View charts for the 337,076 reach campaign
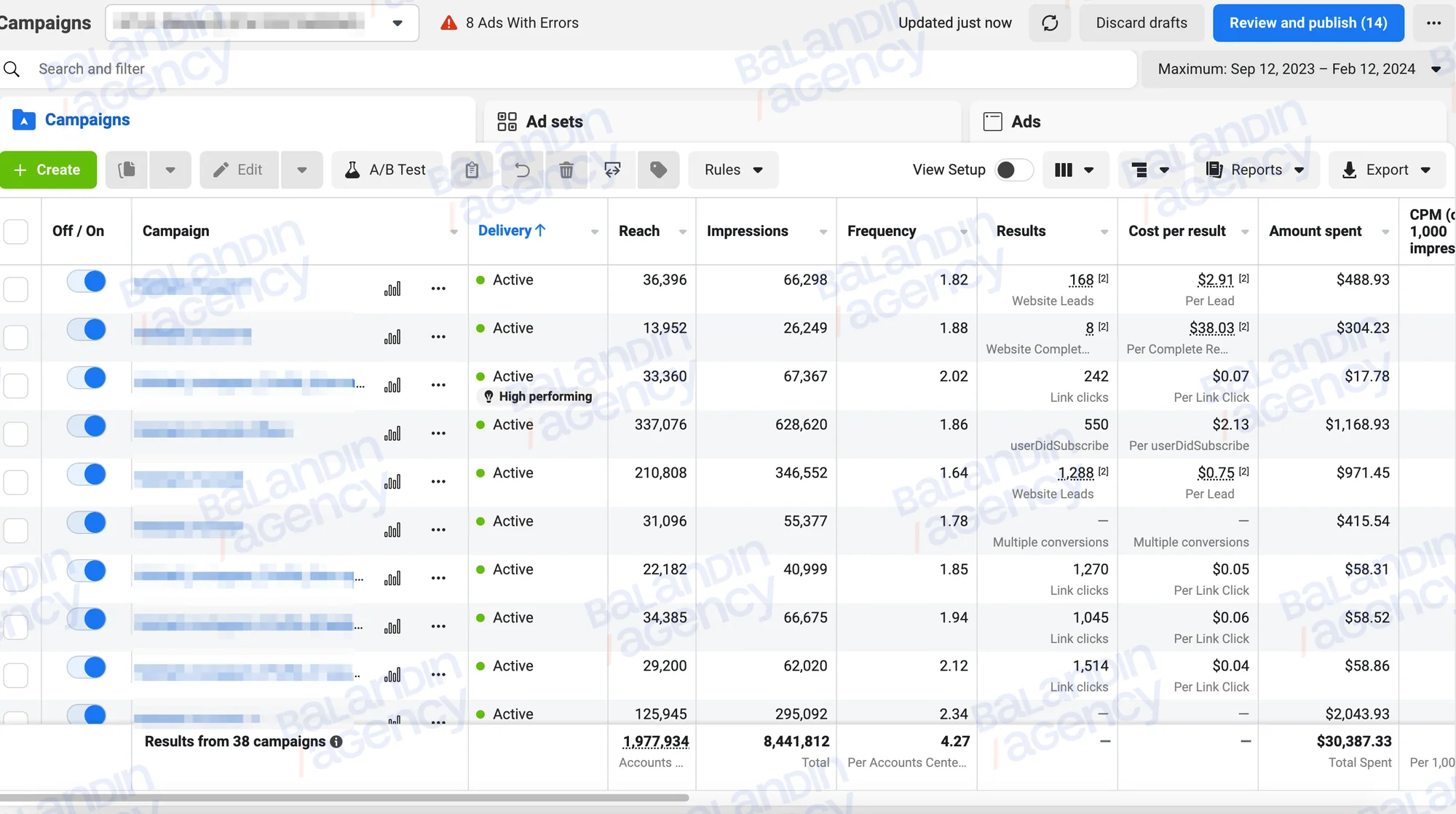Image resolution: width=1456 pixels, height=814 pixels. (392, 434)
